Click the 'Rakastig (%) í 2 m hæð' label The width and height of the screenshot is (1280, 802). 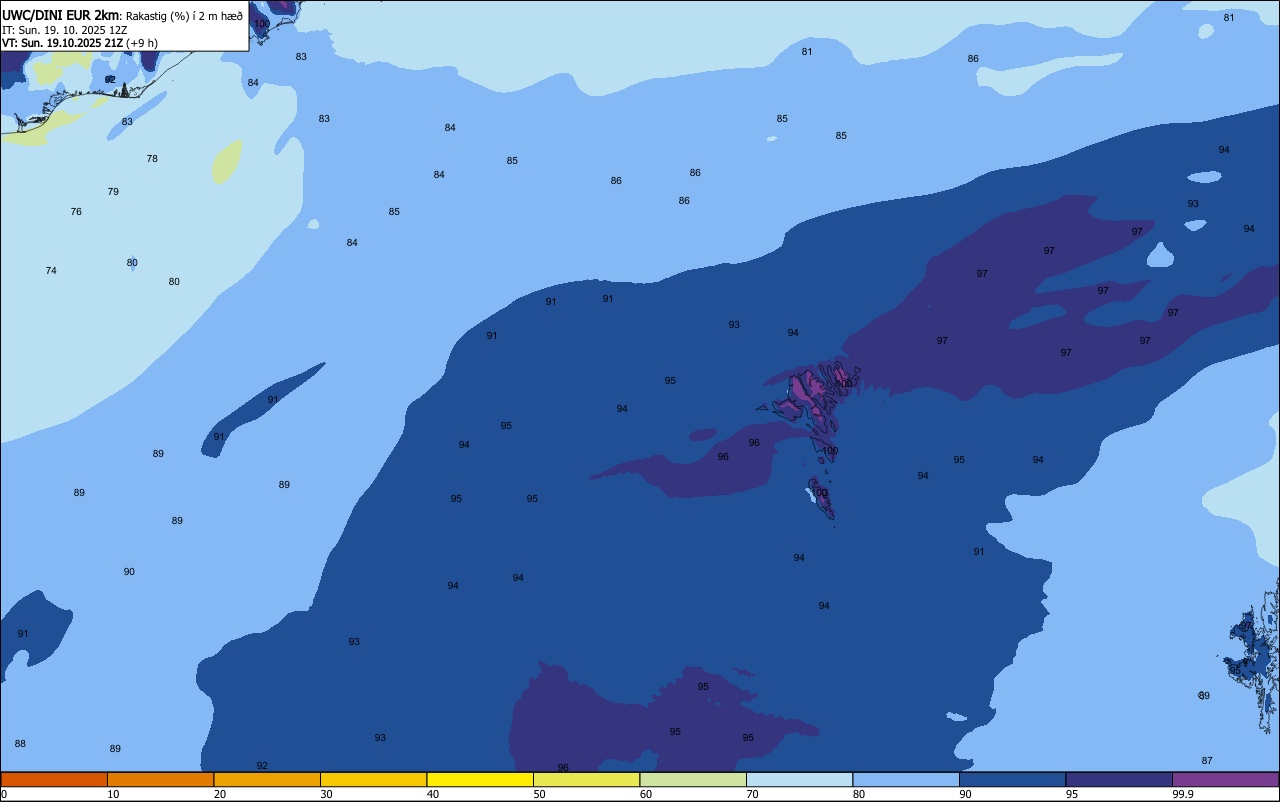tap(184, 16)
